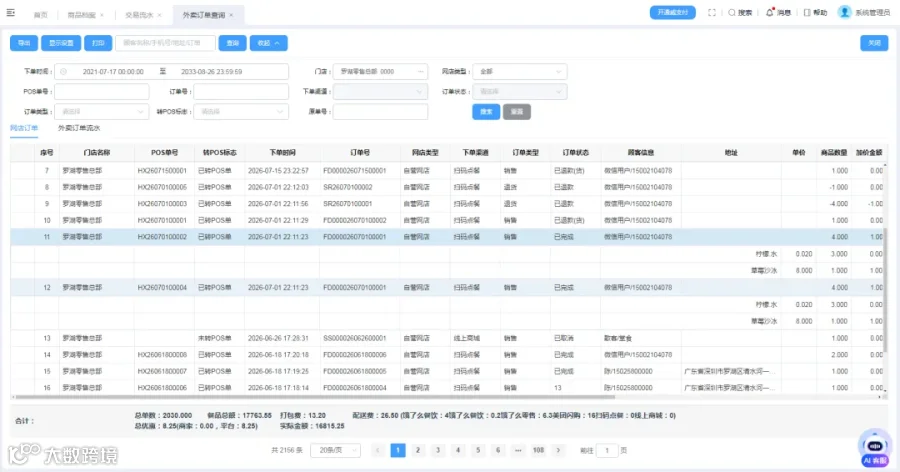
Task: Switch to the 交易流水 tab
Action: click(139, 15)
